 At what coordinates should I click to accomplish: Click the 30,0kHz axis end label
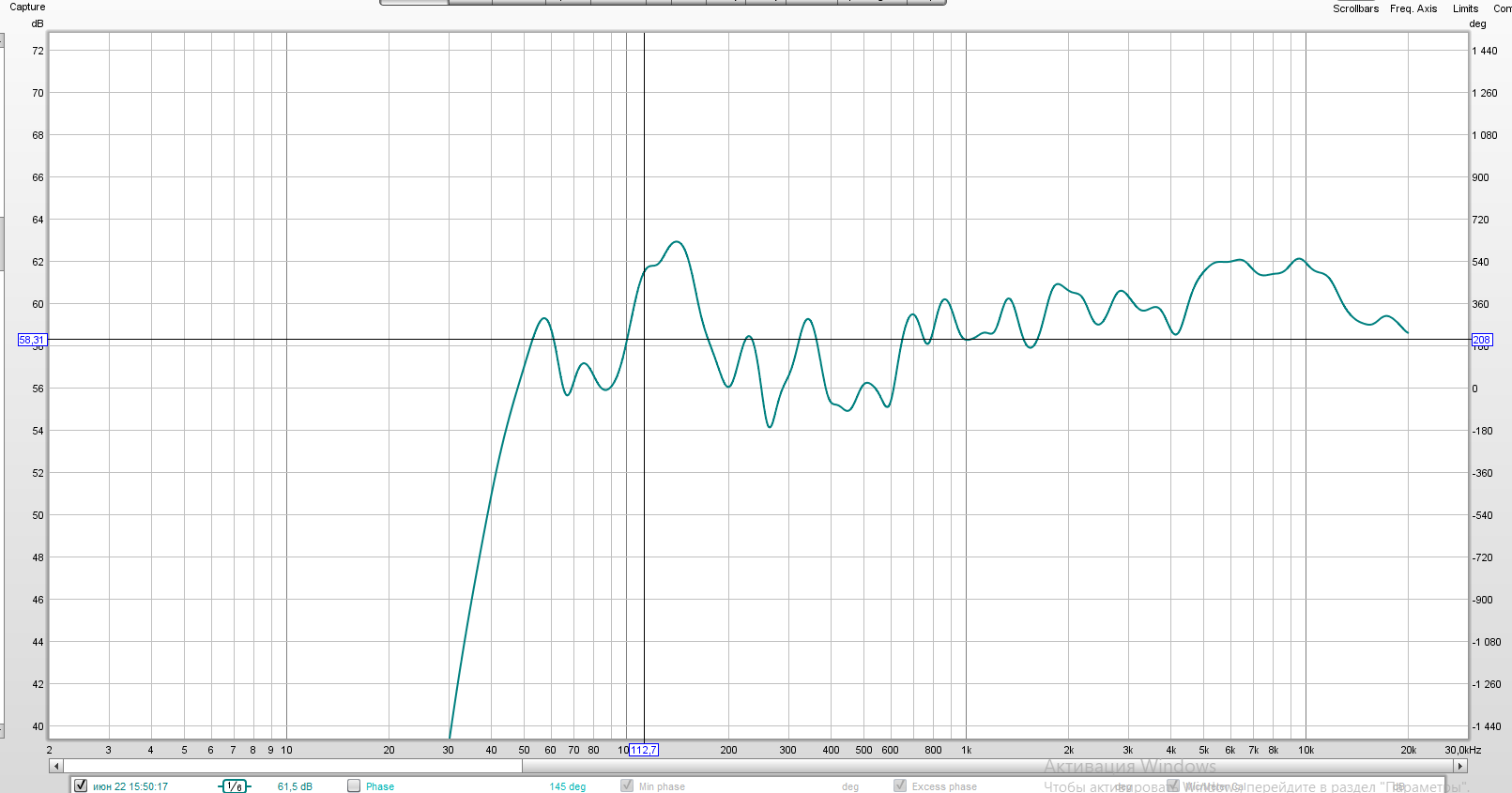pos(1462,750)
